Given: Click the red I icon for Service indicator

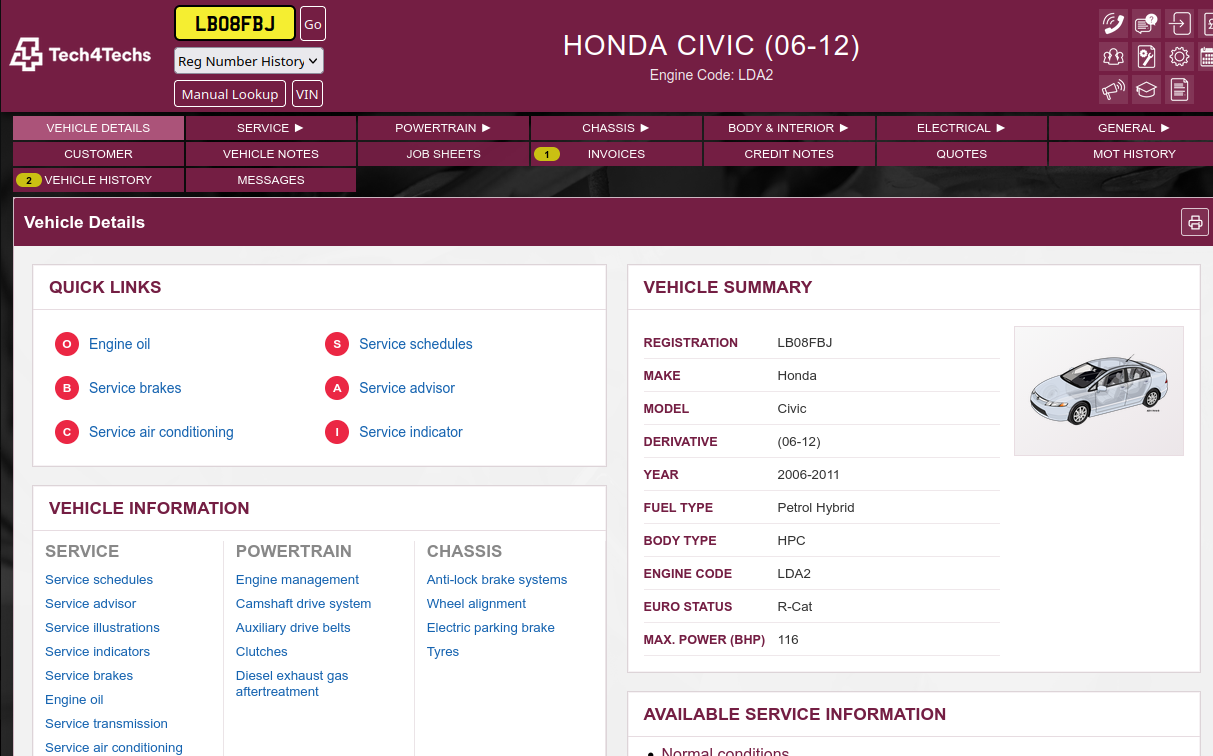Looking at the screenshot, I should pyautogui.click(x=337, y=432).
